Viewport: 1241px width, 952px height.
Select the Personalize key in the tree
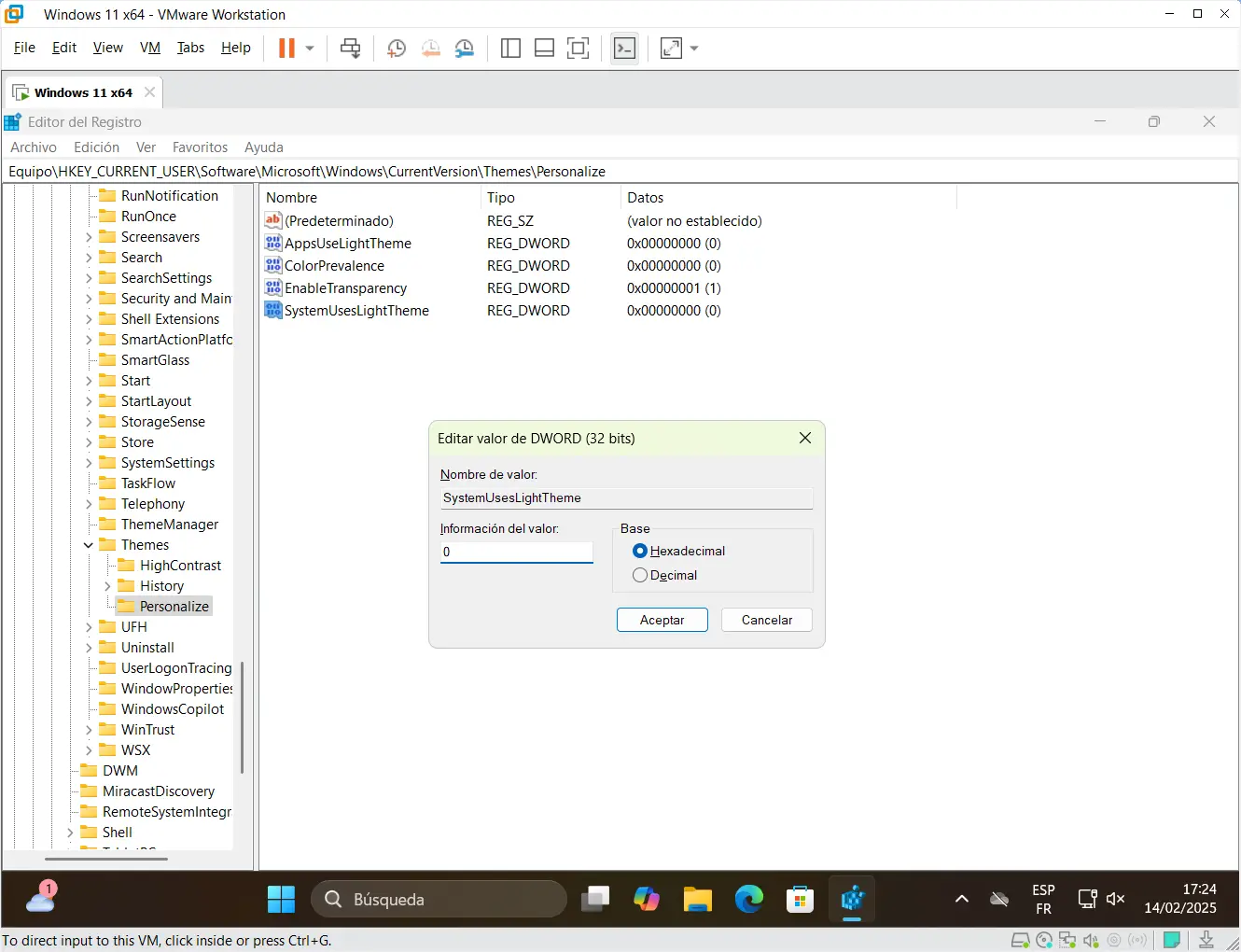coord(174,607)
